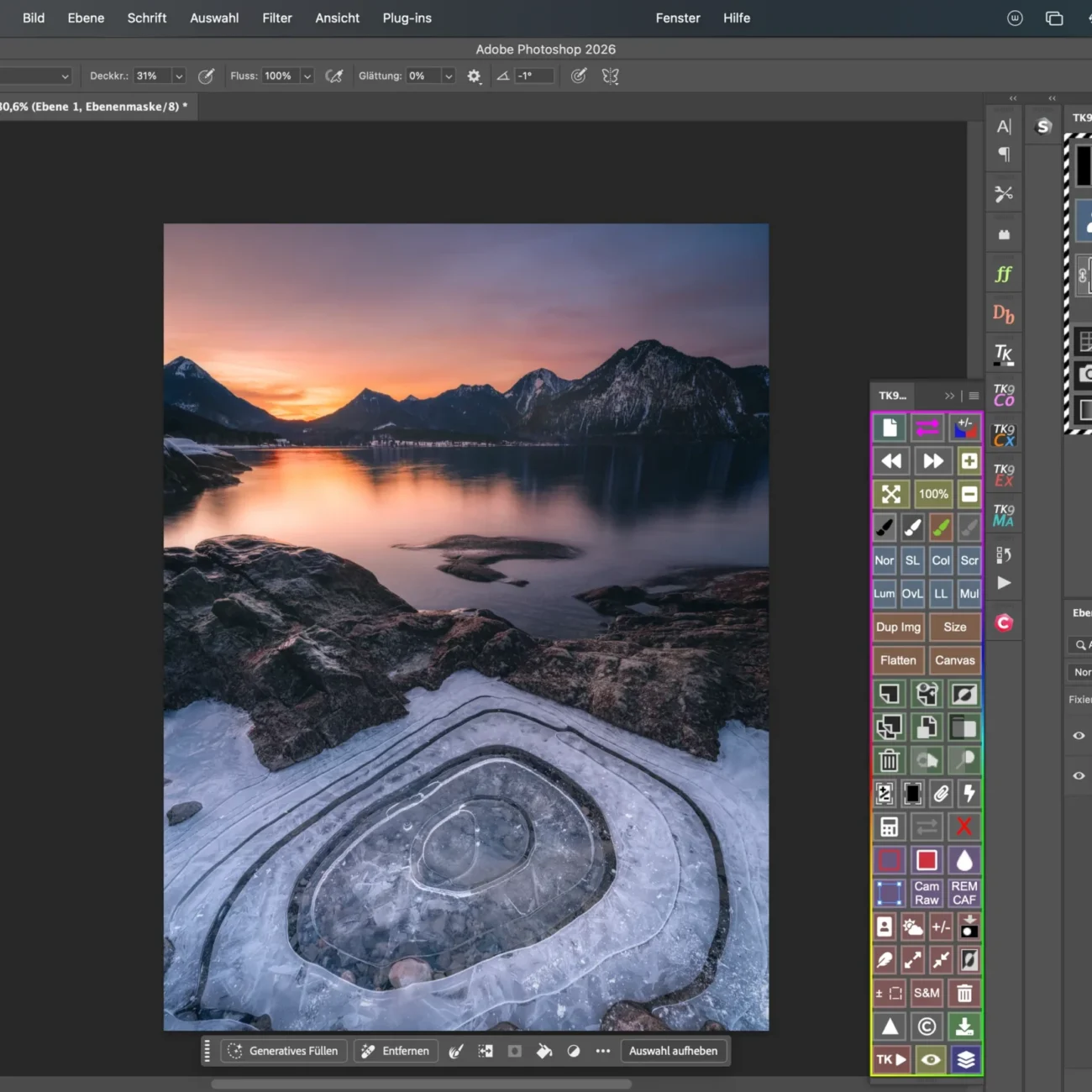Open the Deckkr. opacity dropdown arrow
This screenshot has width=1092, height=1092.
(179, 76)
